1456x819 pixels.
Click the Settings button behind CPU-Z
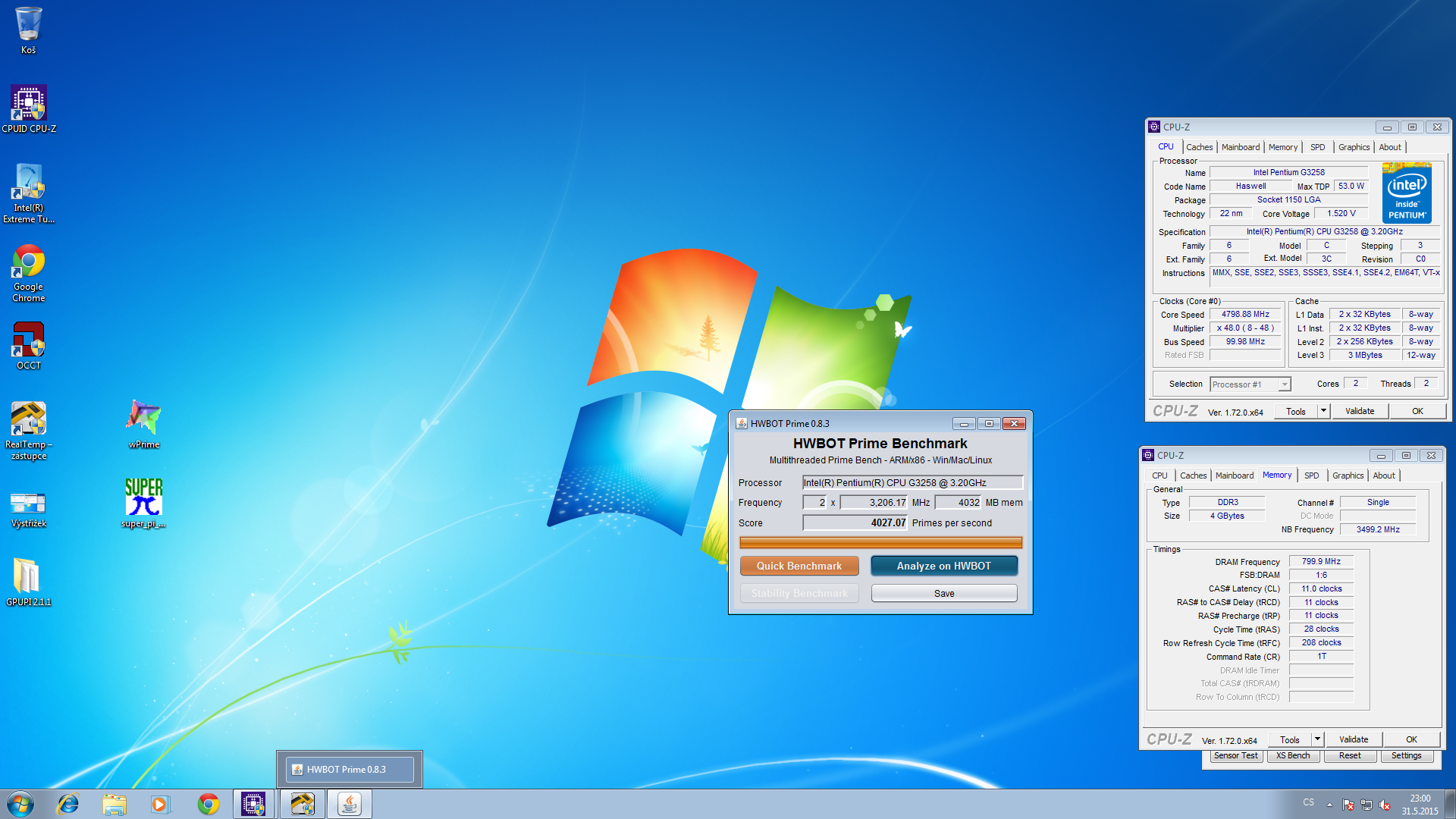[1406, 755]
